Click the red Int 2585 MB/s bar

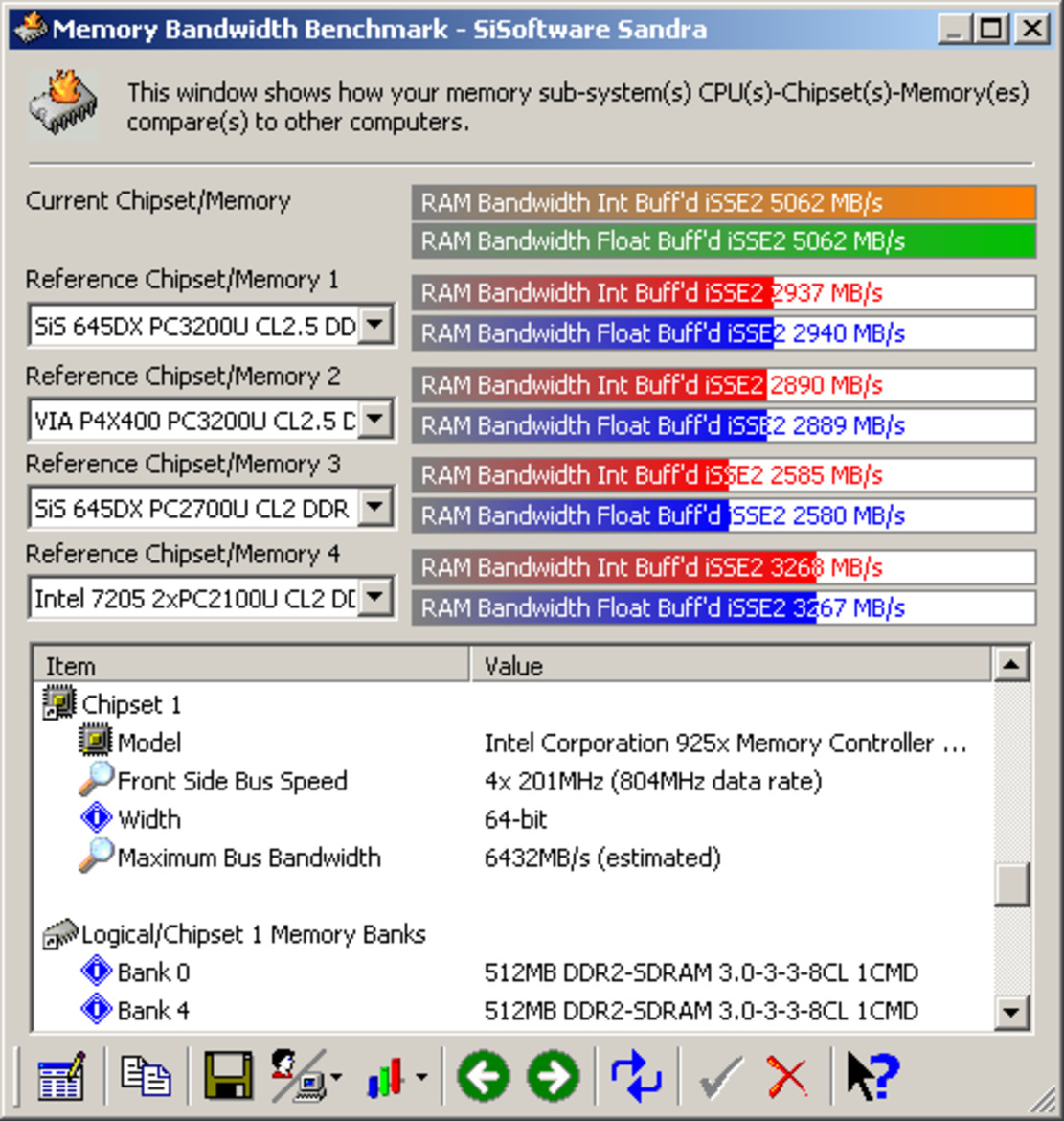coord(723,474)
